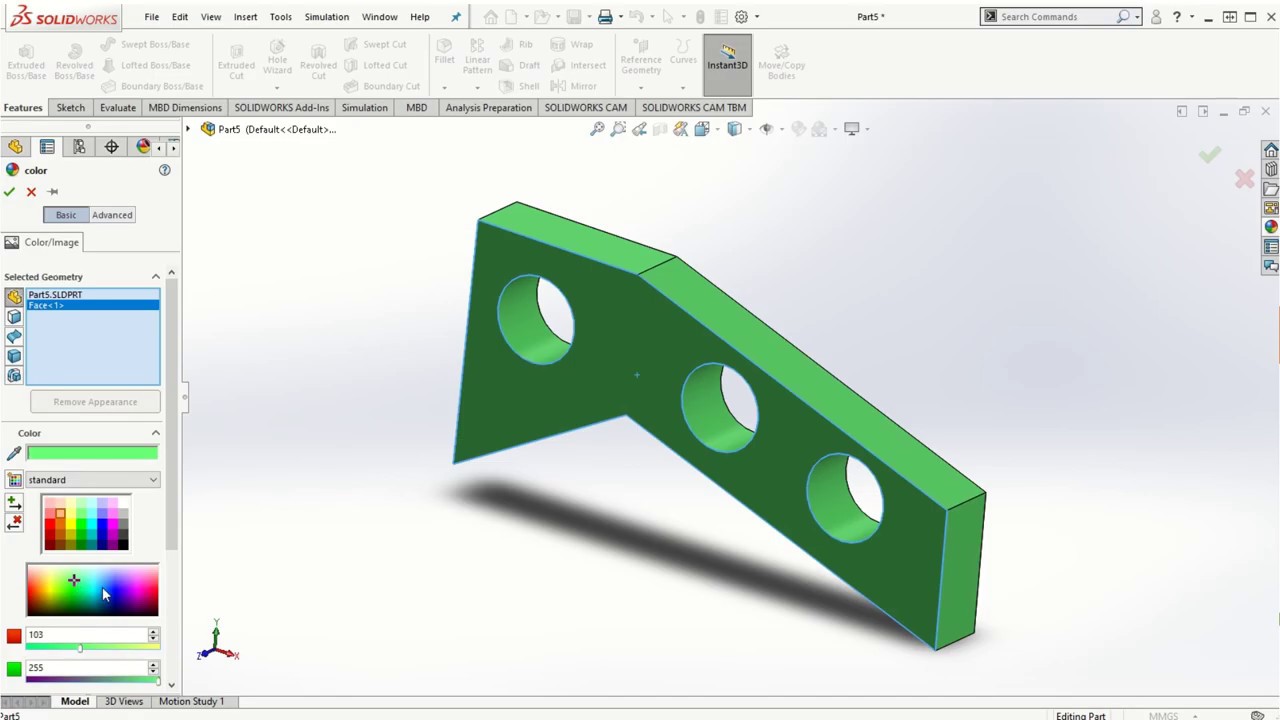1280x720 pixels.
Task: Open the Display Style dropdown cube icon
Action: click(735, 129)
